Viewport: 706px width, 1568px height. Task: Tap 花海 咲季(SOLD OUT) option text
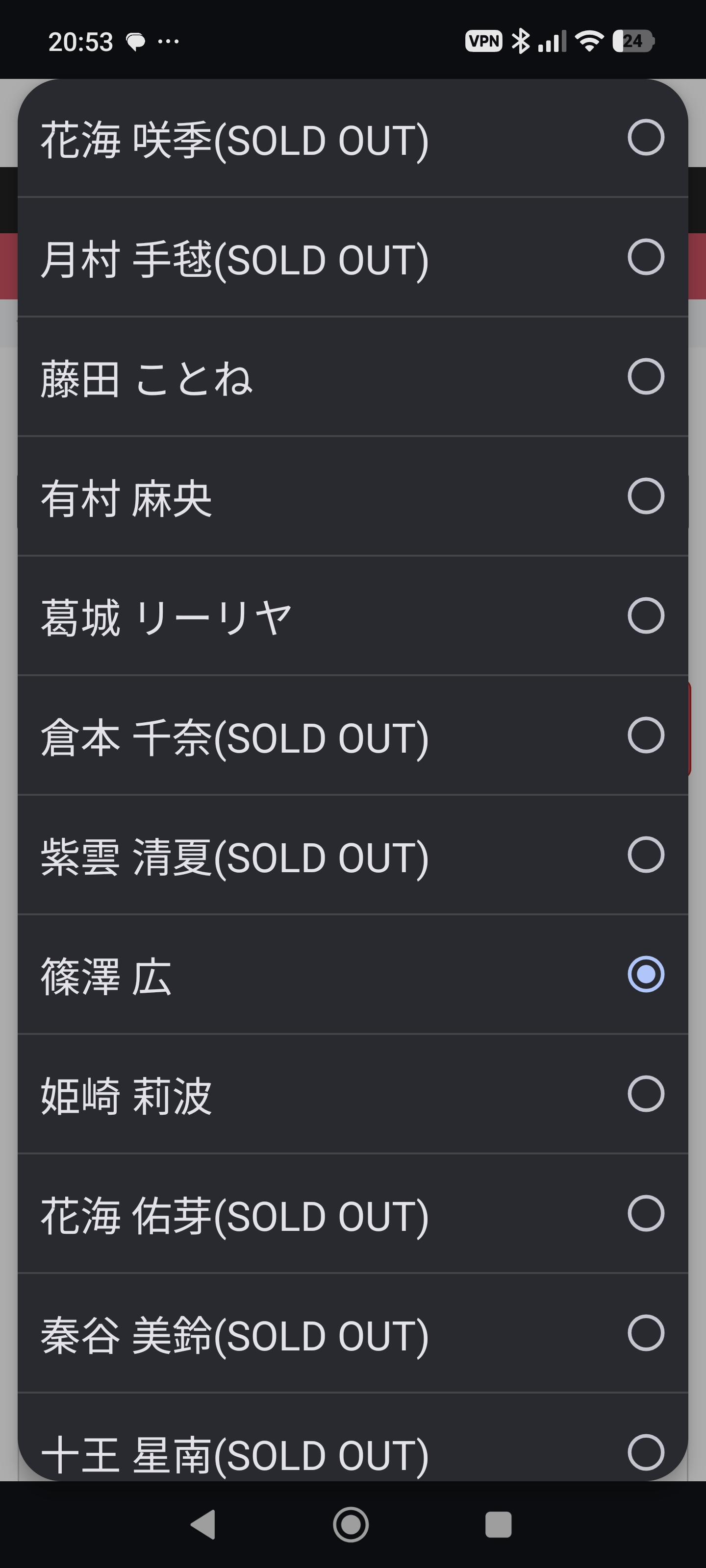point(234,139)
